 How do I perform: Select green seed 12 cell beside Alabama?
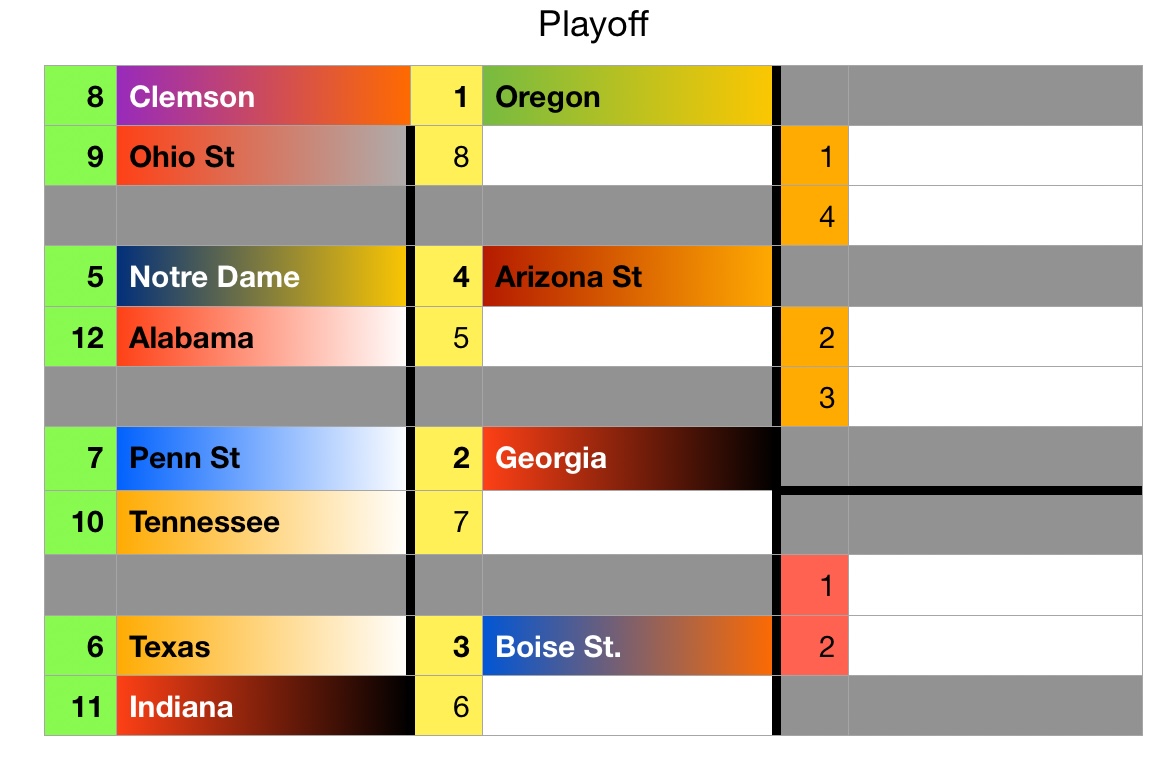81,337
